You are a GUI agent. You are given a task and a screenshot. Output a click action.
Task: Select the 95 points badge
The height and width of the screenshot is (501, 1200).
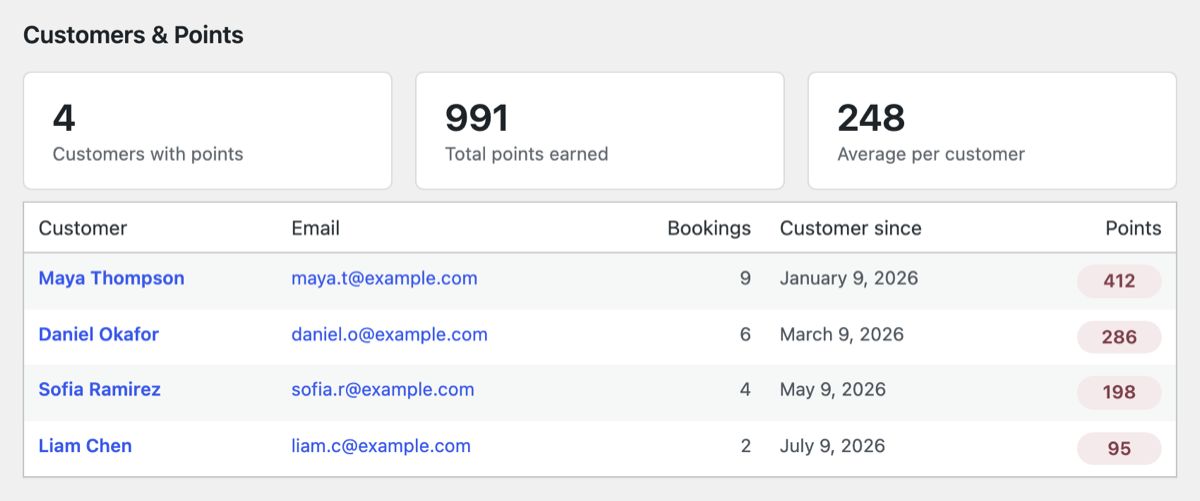tap(1119, 449)
